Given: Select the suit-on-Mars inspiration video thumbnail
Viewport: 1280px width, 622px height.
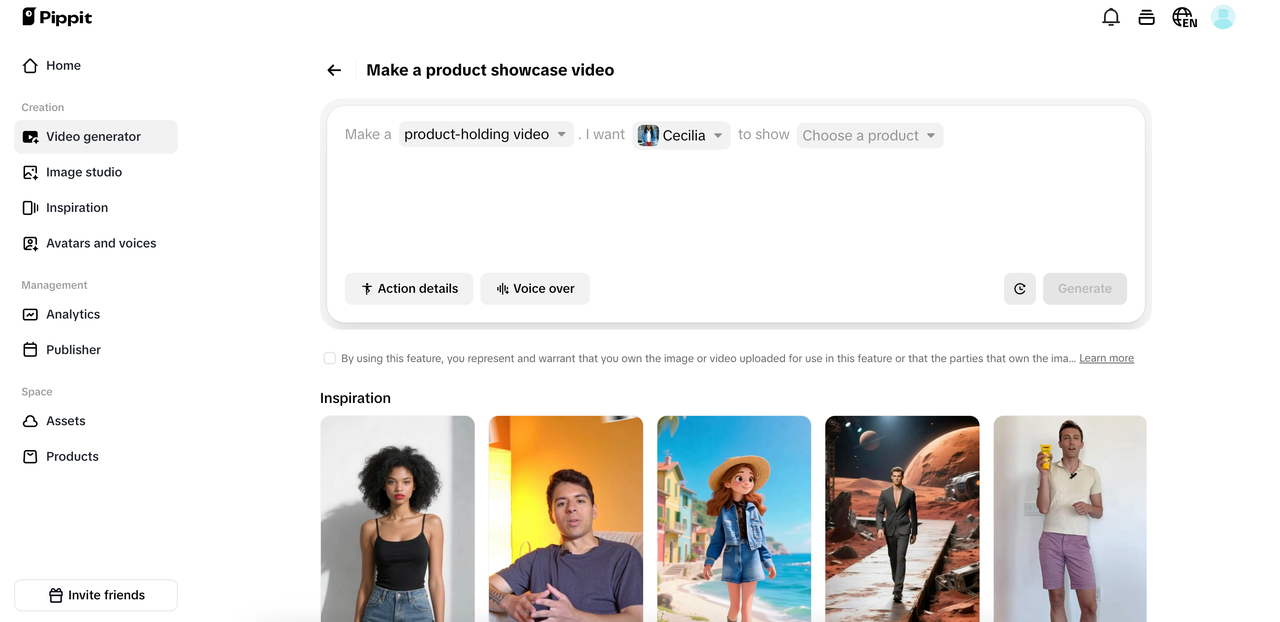Looking at the screenshot, I should coord(901,519).
